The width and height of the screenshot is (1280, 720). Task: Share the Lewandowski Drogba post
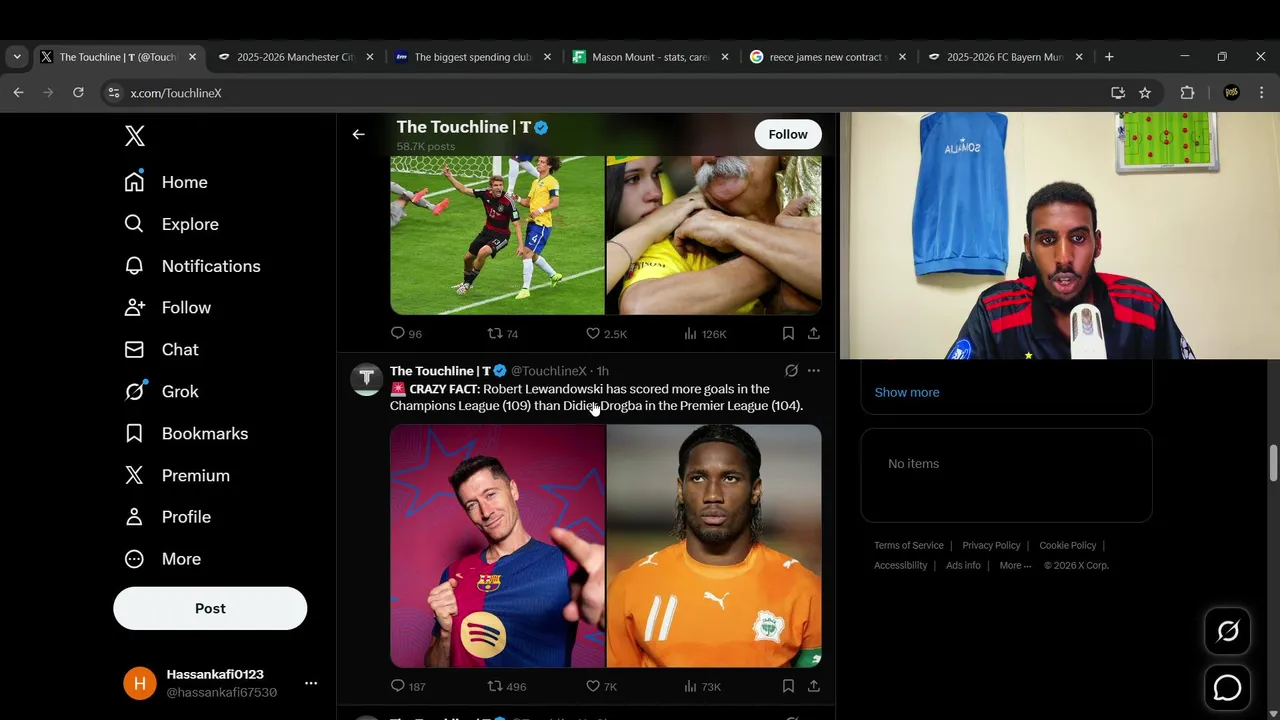(x=814, y=686)
